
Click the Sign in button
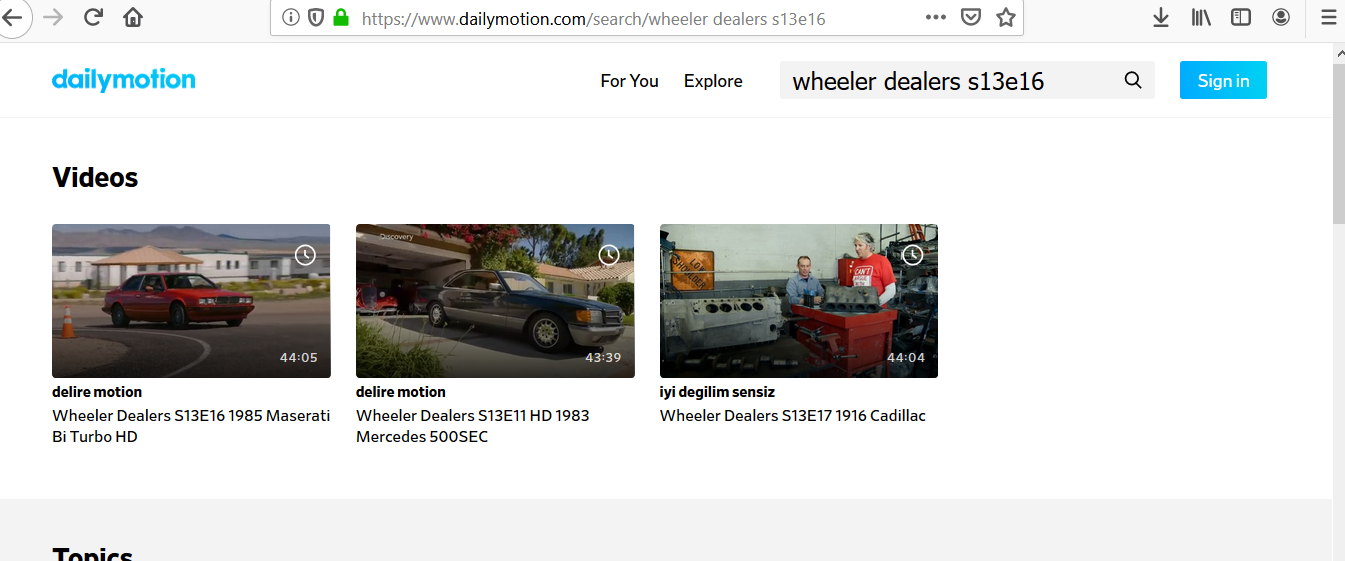coord(1223,81)
